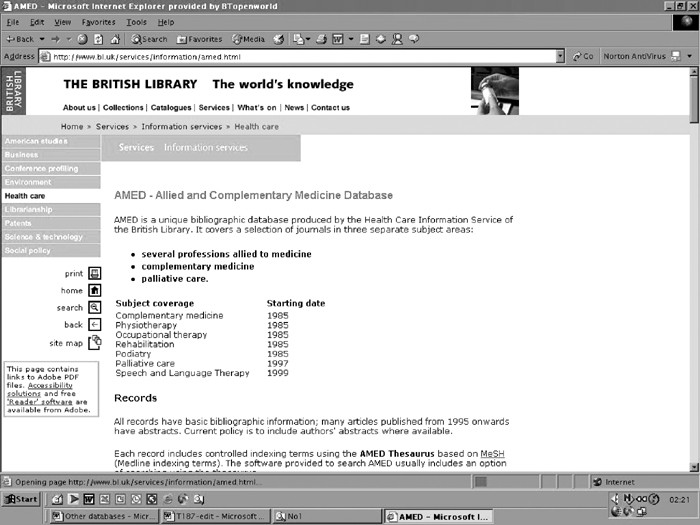Click the Go button beside the address bar
This screenshot has height=525, width=700.
point(583,56)
